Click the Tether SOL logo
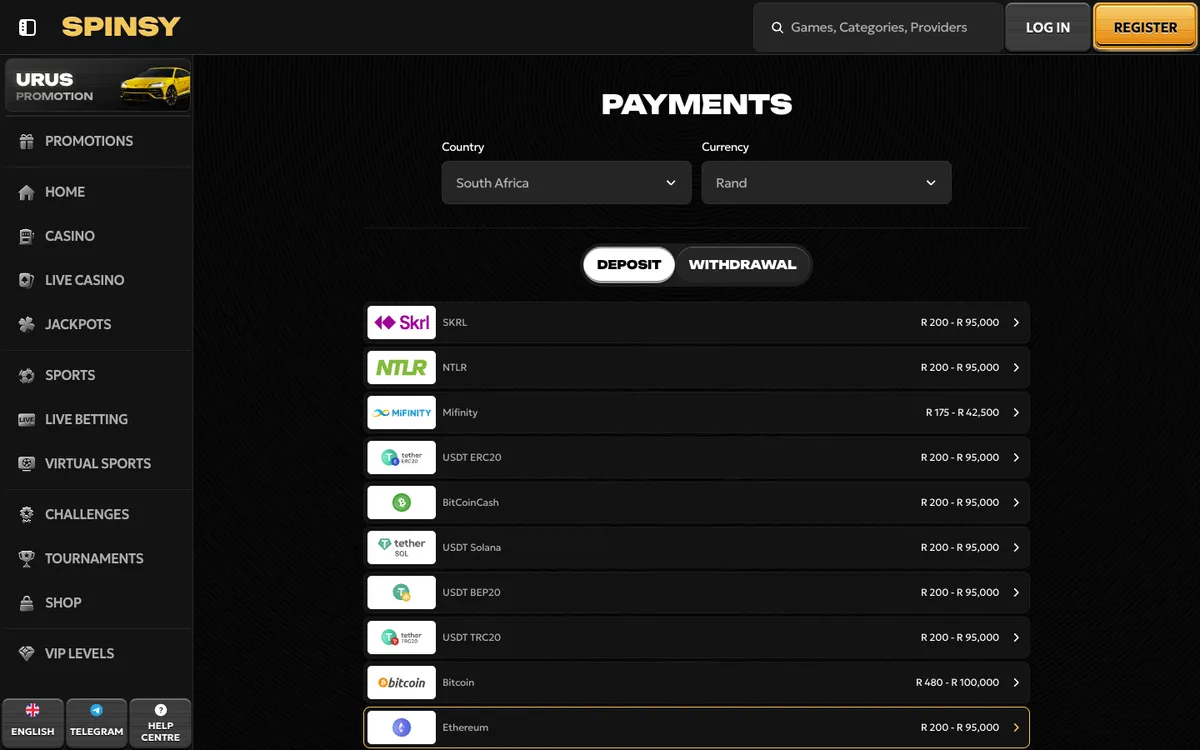Screen dimensions: 1200x750 401,548
